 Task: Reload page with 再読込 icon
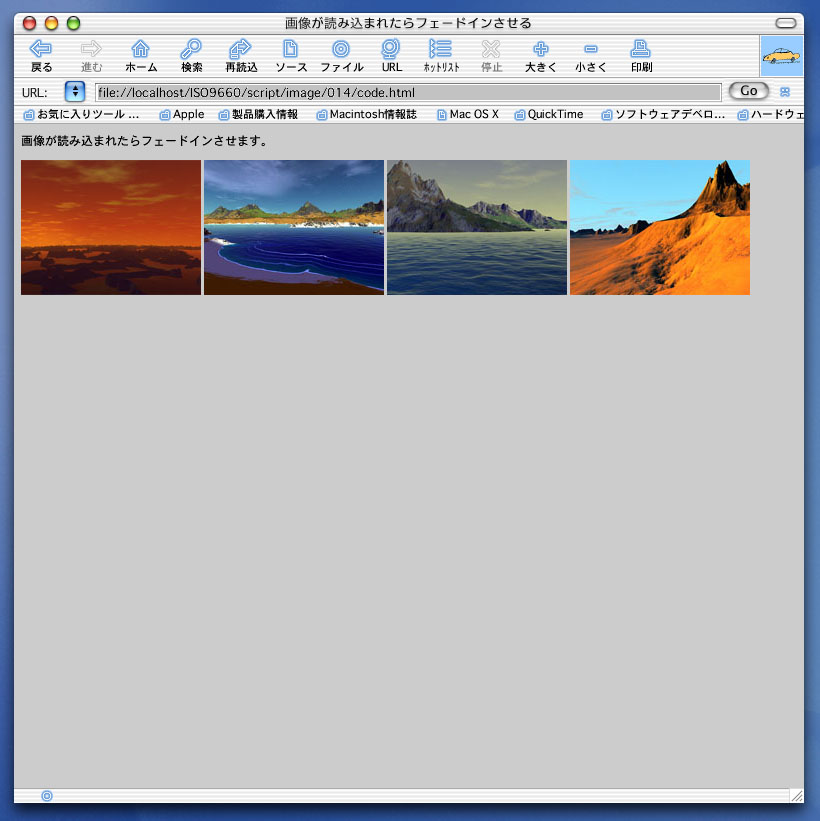[241, 55]
